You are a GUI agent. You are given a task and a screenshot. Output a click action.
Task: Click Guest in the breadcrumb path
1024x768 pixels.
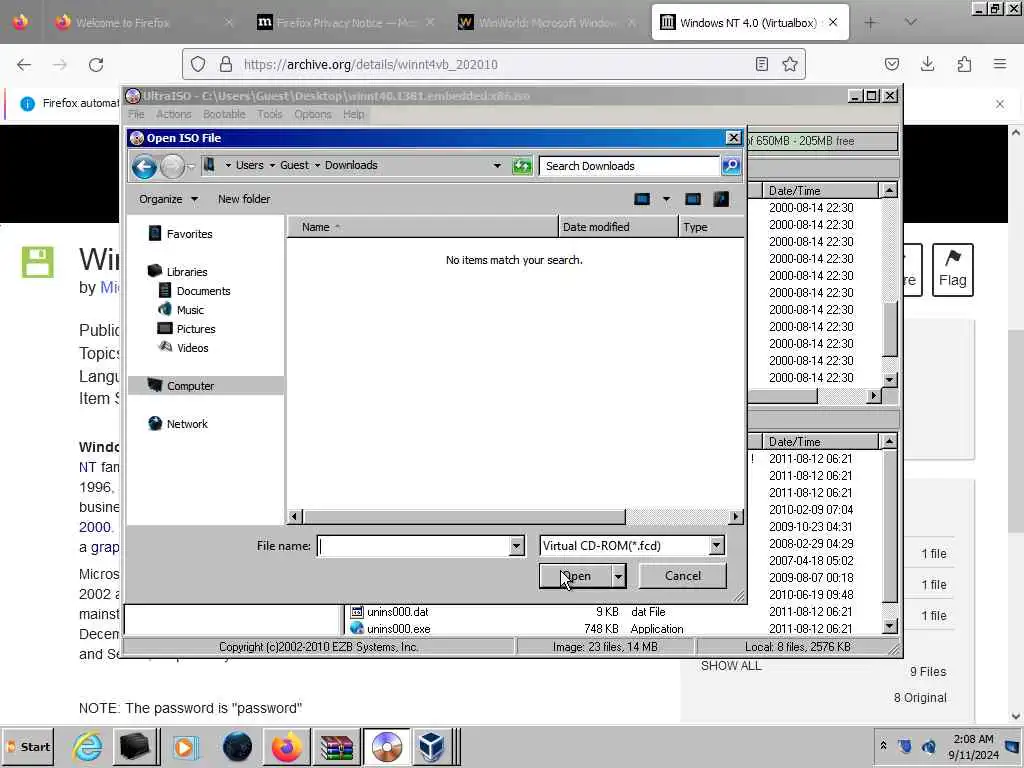[294, 165]
